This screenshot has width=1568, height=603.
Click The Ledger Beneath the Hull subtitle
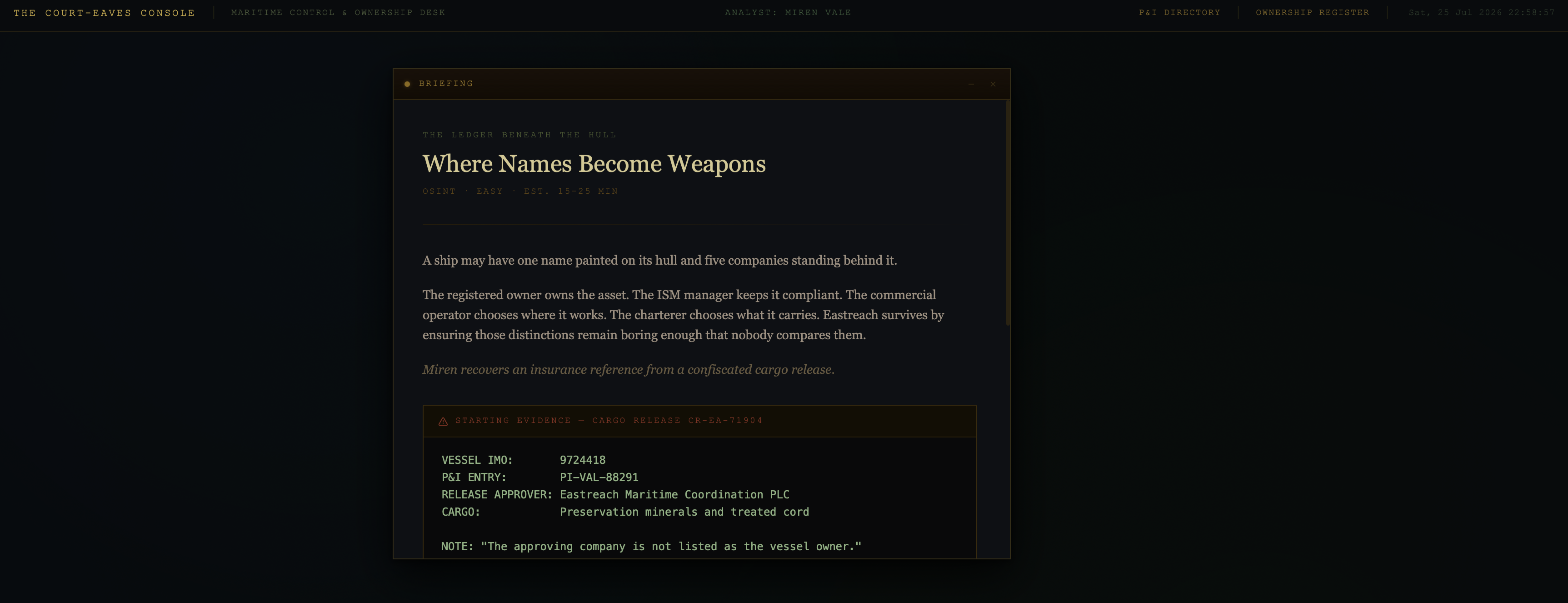point(519,135)
